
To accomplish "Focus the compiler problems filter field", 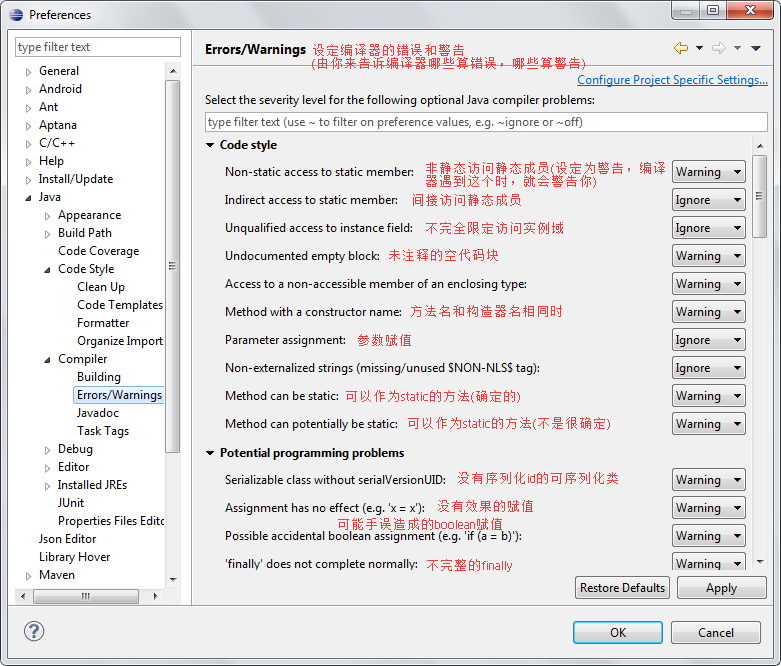I will [x=486, y=122].
